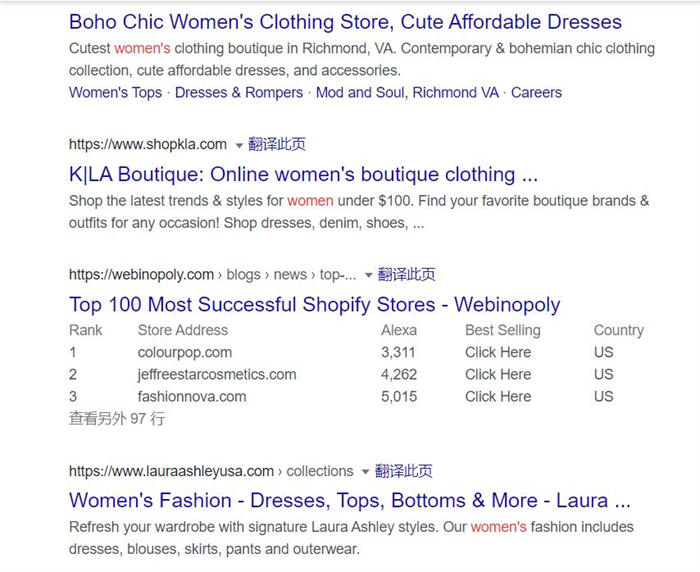Translate the shopkla.com result page
Image resolution: width=700 pixels, height=572 pixels.
point(277,144)
